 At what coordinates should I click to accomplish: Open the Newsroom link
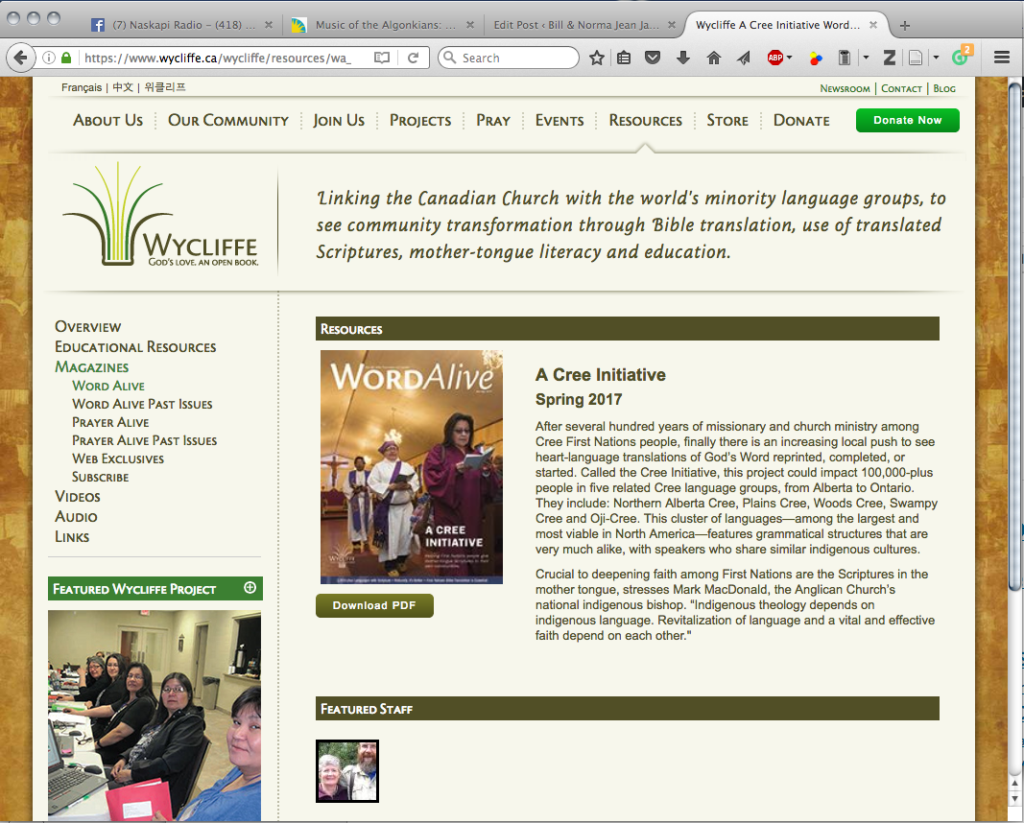845,88
